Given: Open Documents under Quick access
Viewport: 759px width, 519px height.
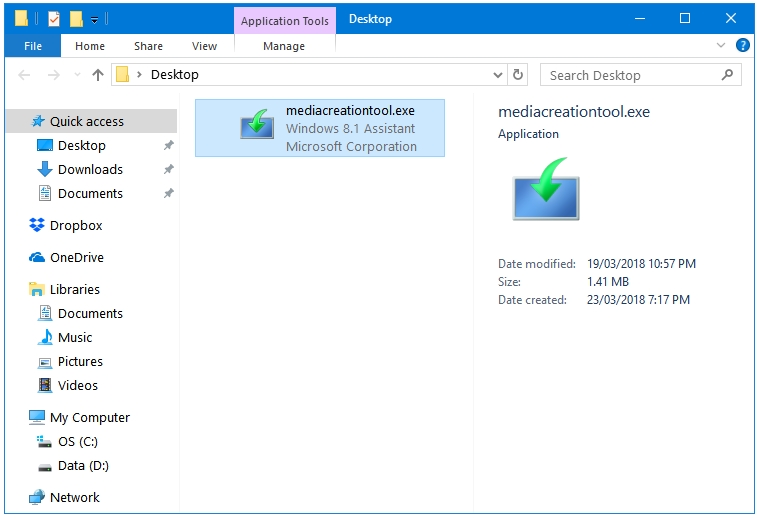Looking at the screenshot, I should tap(90, 193).
